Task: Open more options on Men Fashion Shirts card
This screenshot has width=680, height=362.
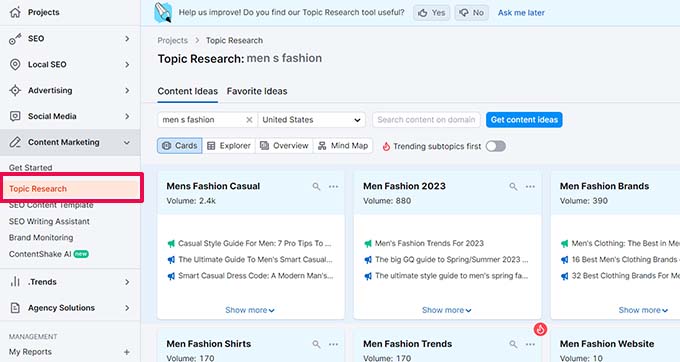Action: pyautogui.click(x=333, y=344)
